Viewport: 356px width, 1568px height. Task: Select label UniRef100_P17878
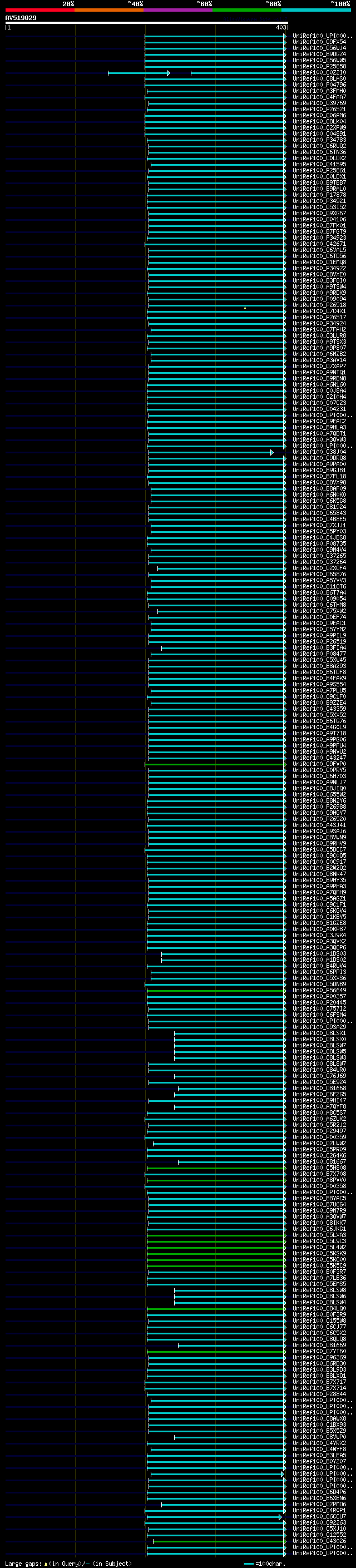point(319,195)
